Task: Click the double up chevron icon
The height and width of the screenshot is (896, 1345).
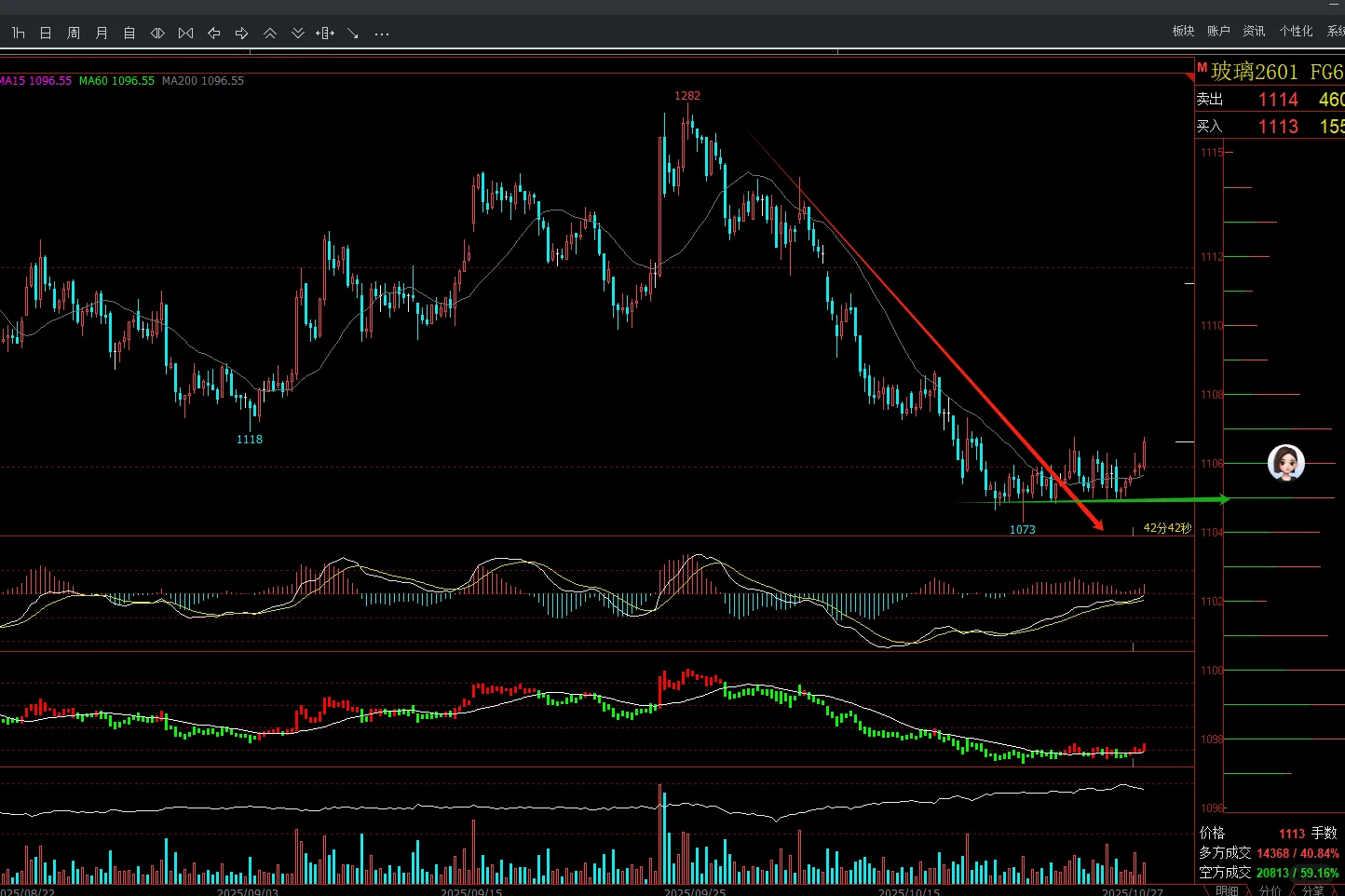Action: coord(269,34)
